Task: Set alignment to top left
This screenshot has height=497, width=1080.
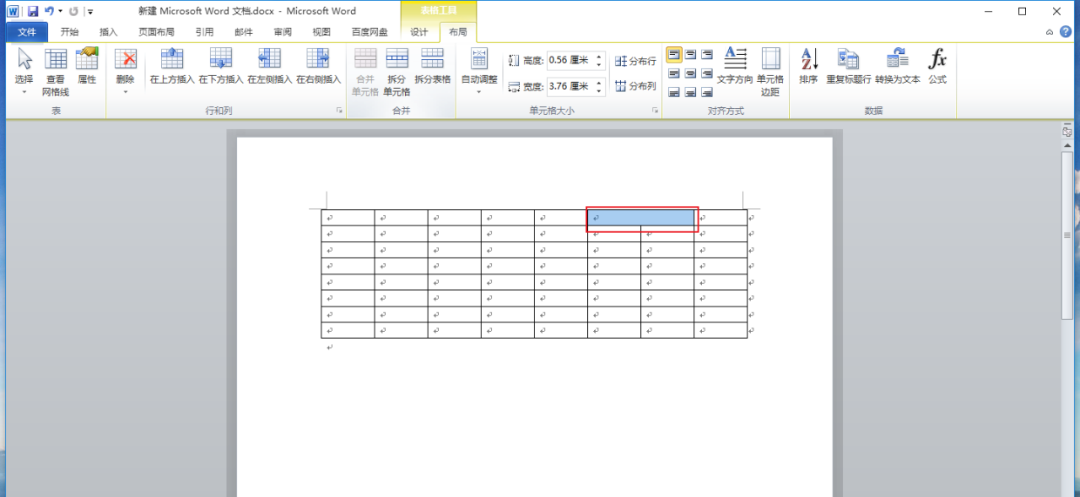Action: point(674,54)
